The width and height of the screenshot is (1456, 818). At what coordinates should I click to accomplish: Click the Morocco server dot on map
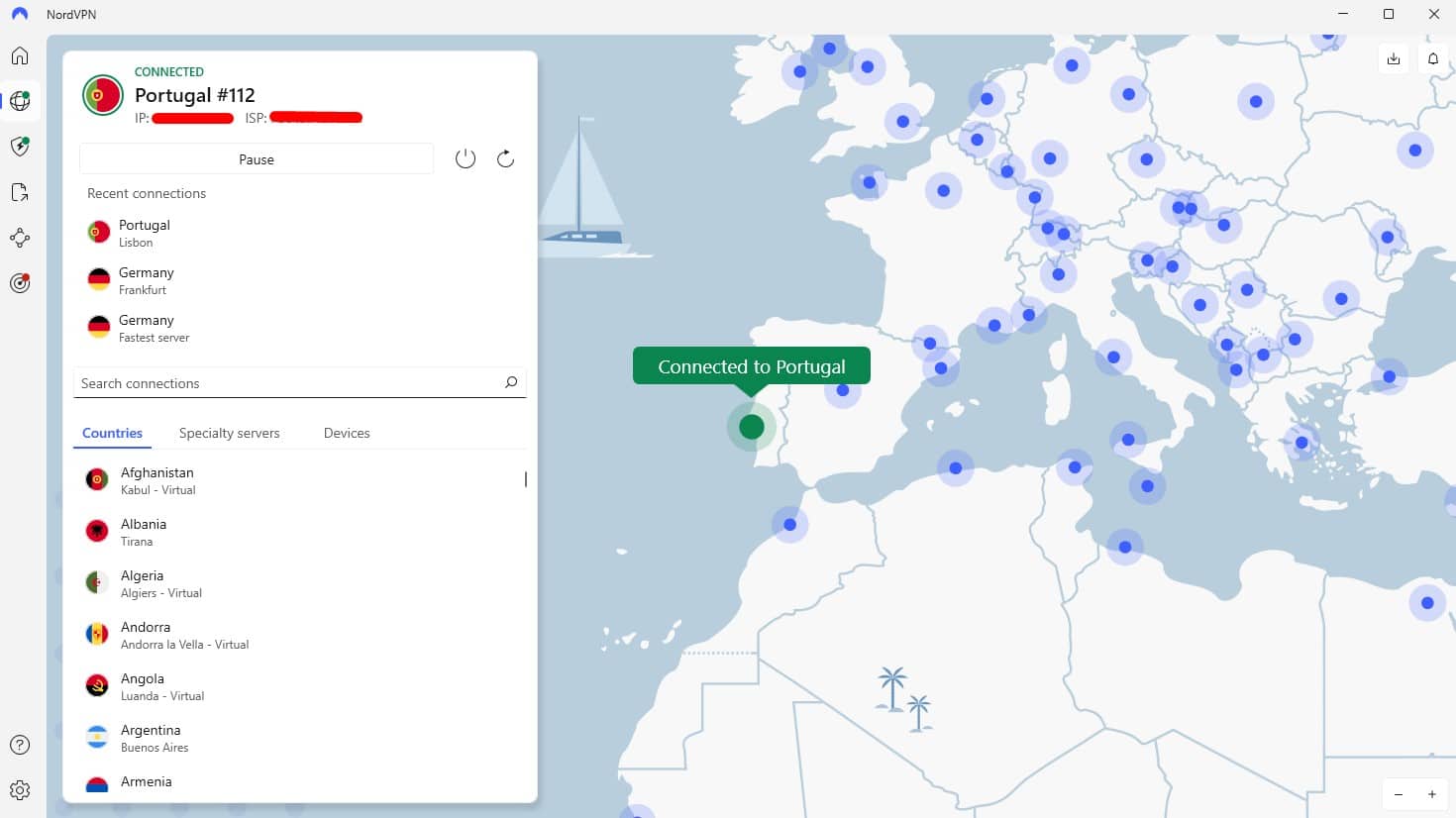tap(789, 524)
